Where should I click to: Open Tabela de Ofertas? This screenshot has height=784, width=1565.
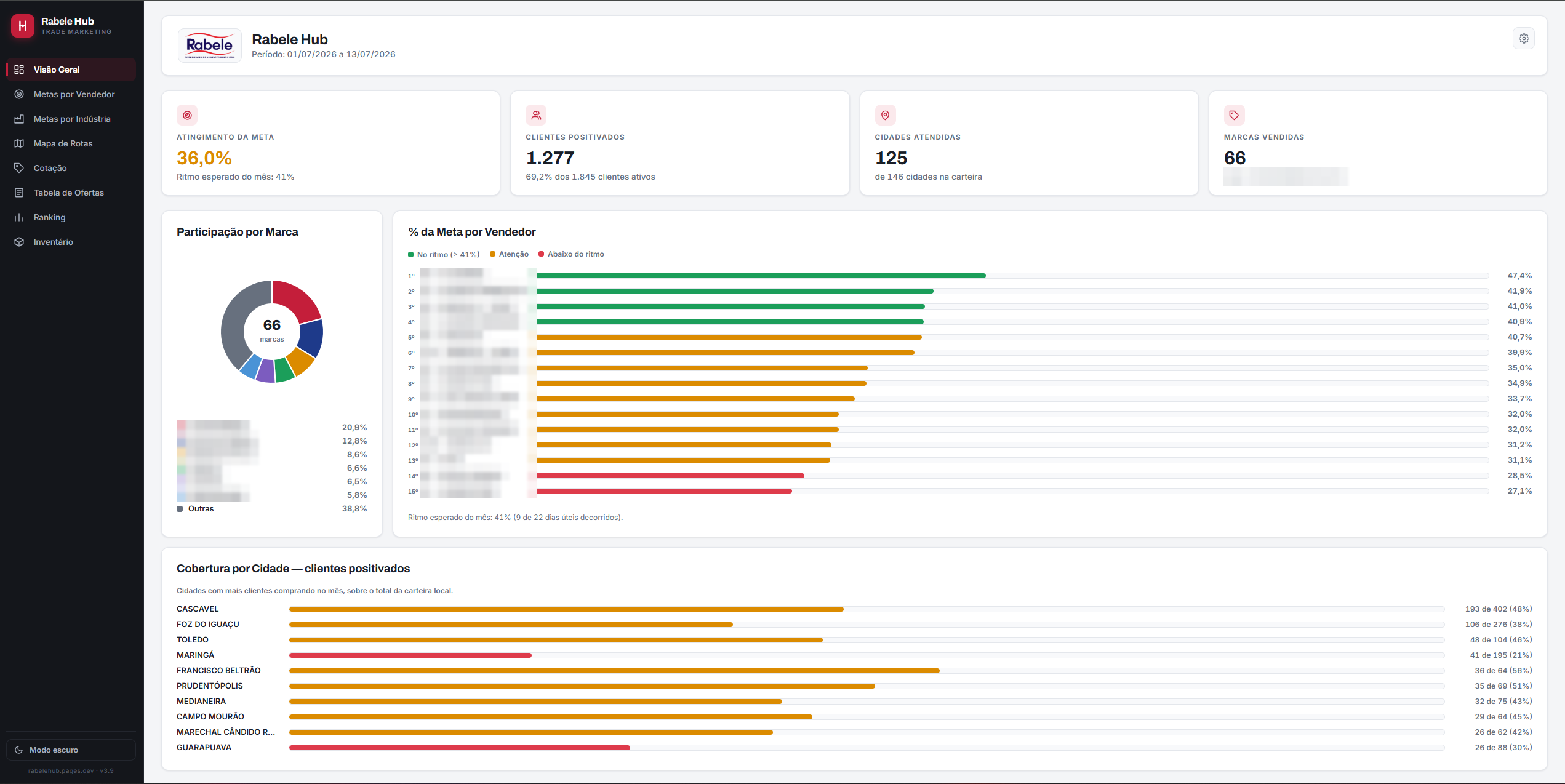pos(71,193)
